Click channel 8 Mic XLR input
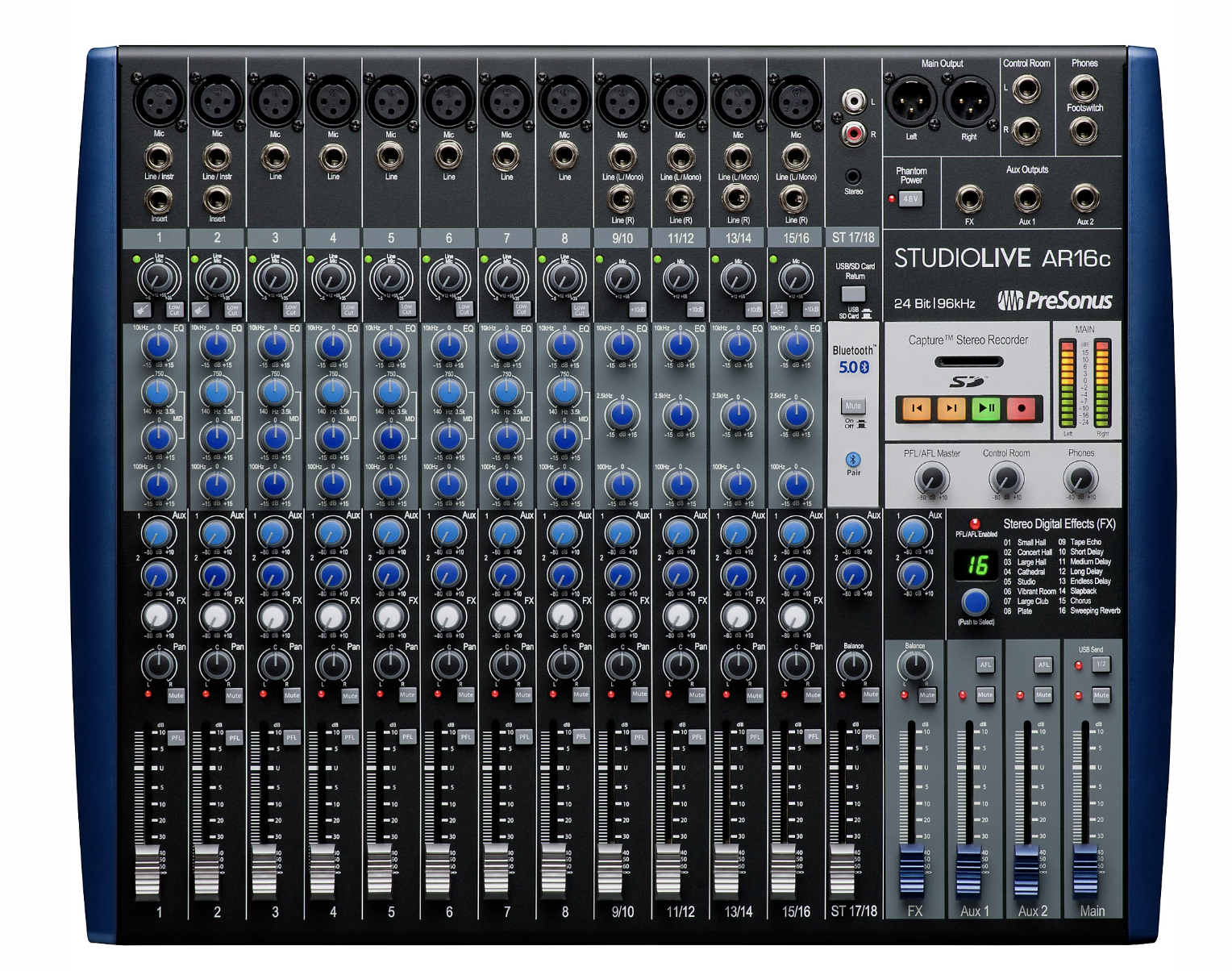The height and width of the screenshot is (971, 1232). coord(564,102)
